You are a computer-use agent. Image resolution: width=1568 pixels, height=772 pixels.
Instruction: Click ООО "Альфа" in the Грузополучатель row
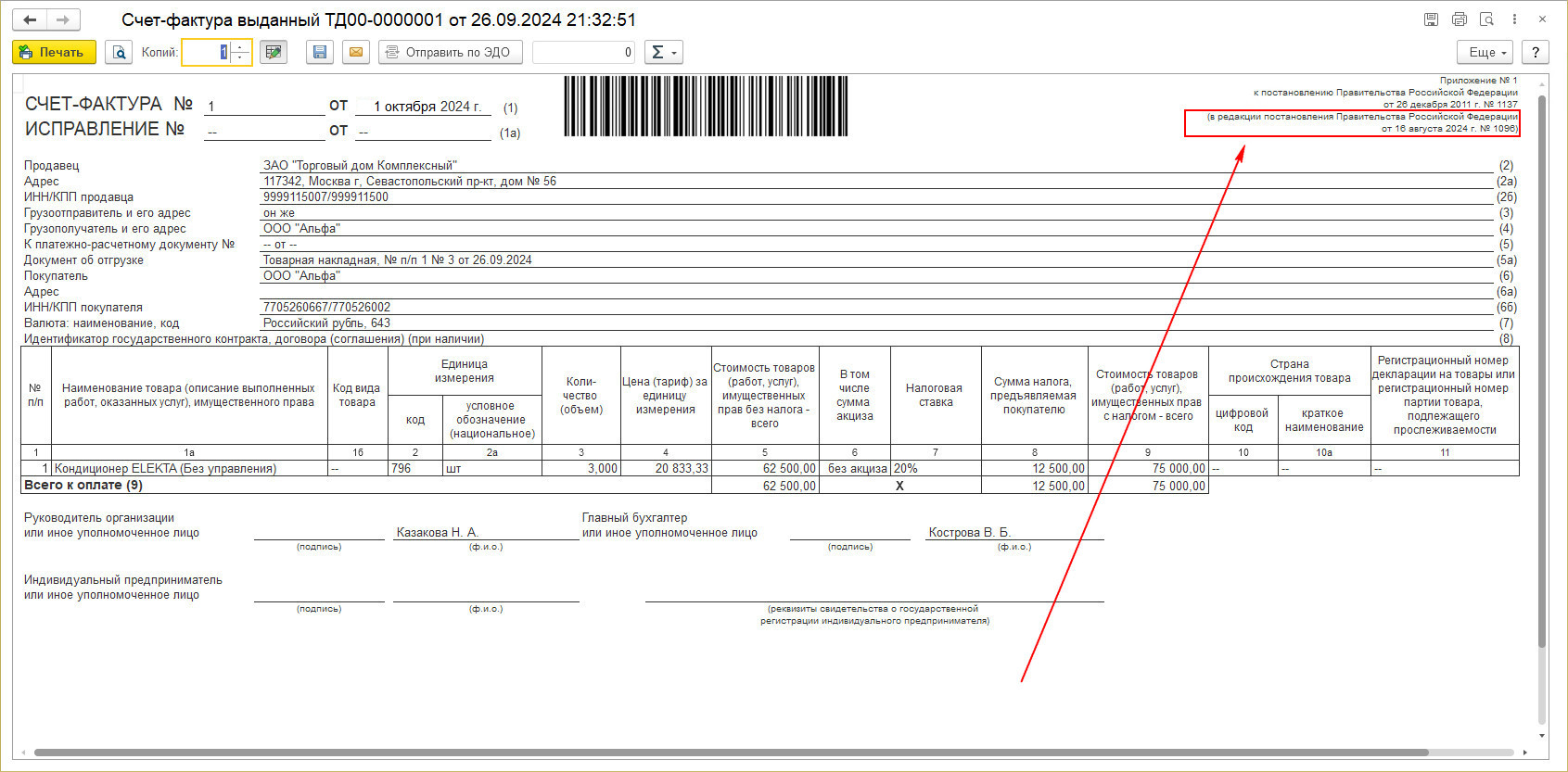click(x=301, y=229)
